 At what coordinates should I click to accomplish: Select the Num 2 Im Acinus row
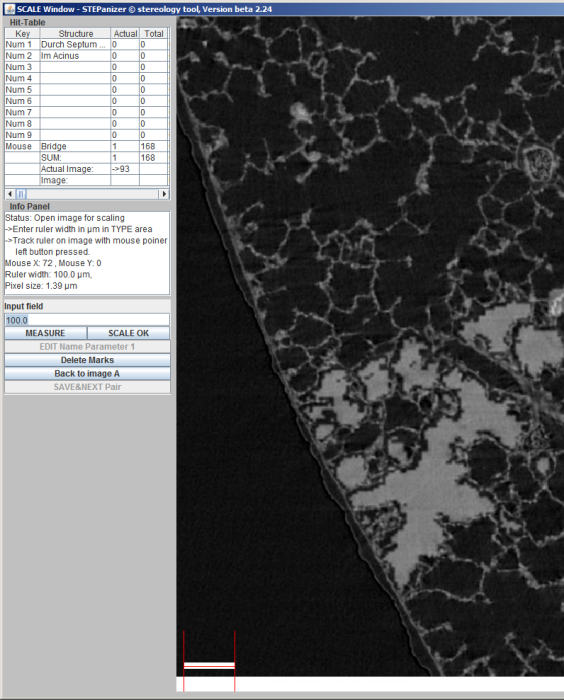(x=87, y=56)
